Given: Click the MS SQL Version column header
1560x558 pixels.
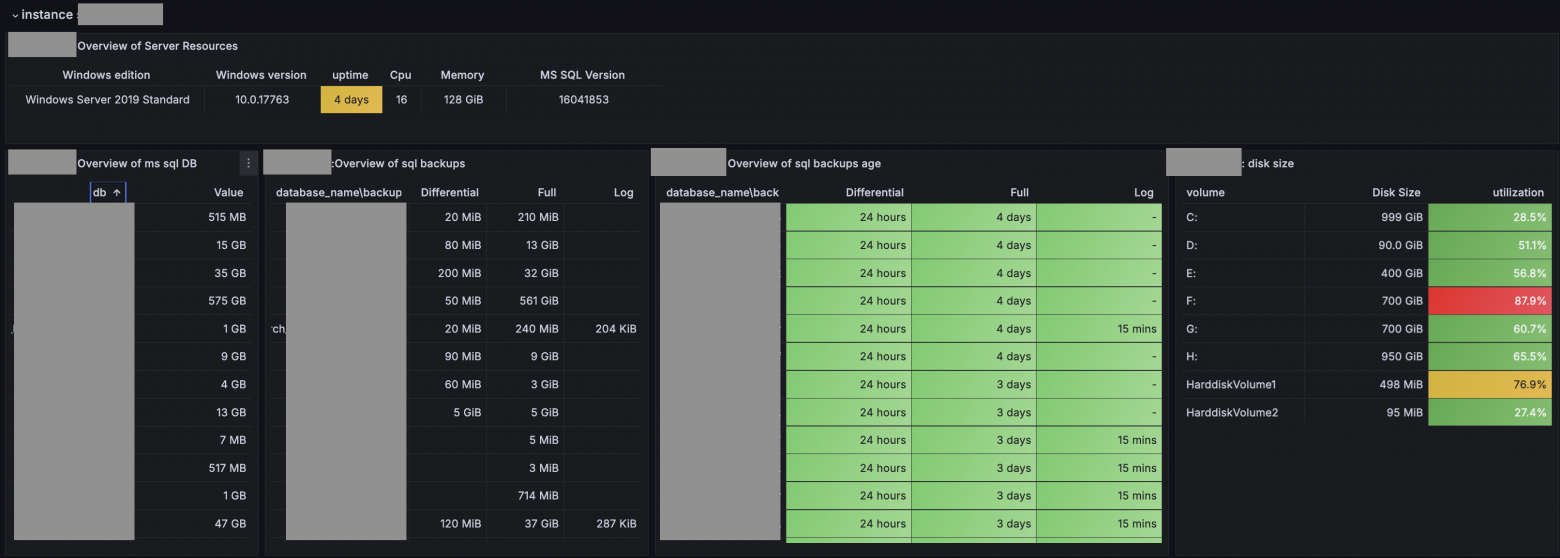Looking at the screenshot, I should (582, 75).
